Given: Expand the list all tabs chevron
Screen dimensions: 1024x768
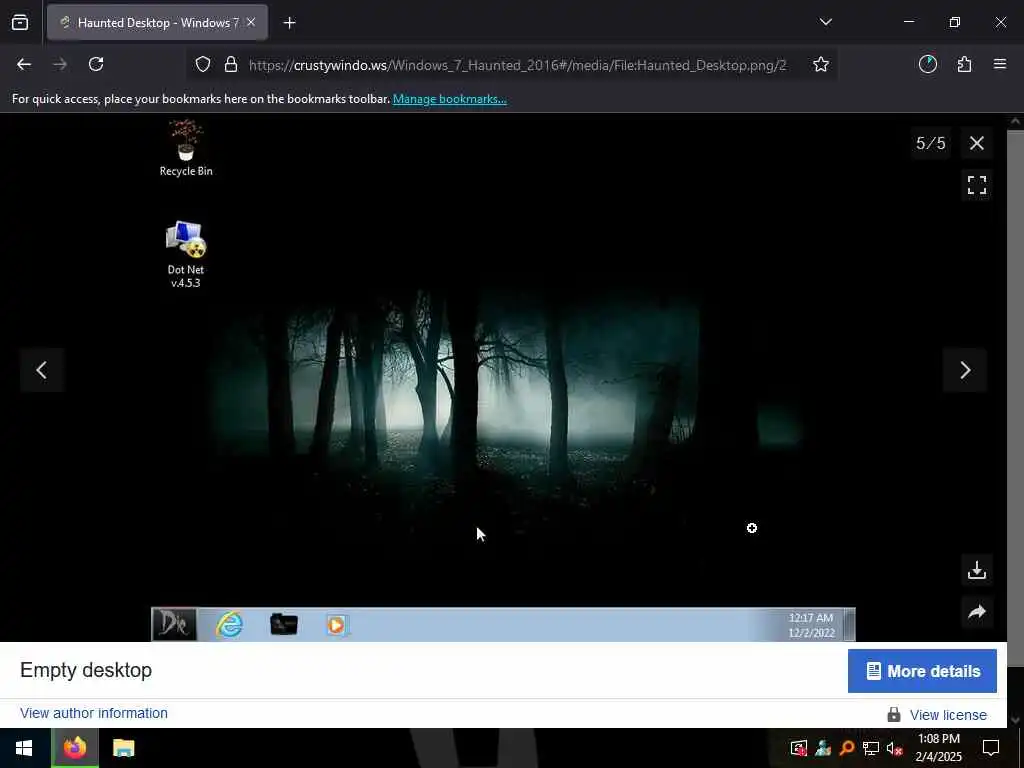Looking at the screenshot, I should pos(825,22).
